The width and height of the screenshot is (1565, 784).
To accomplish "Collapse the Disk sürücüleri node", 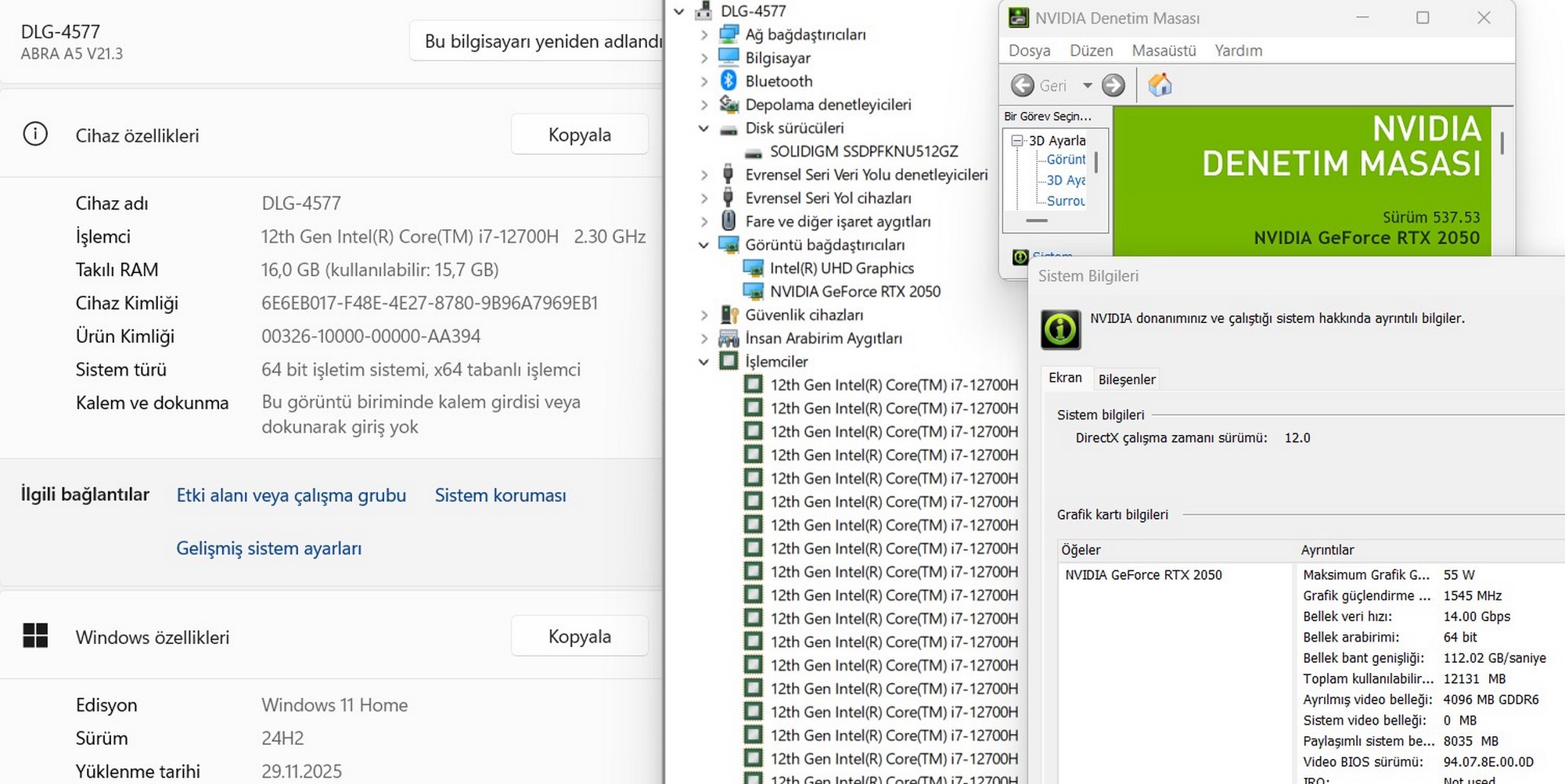I will click(x=703, y=128).
